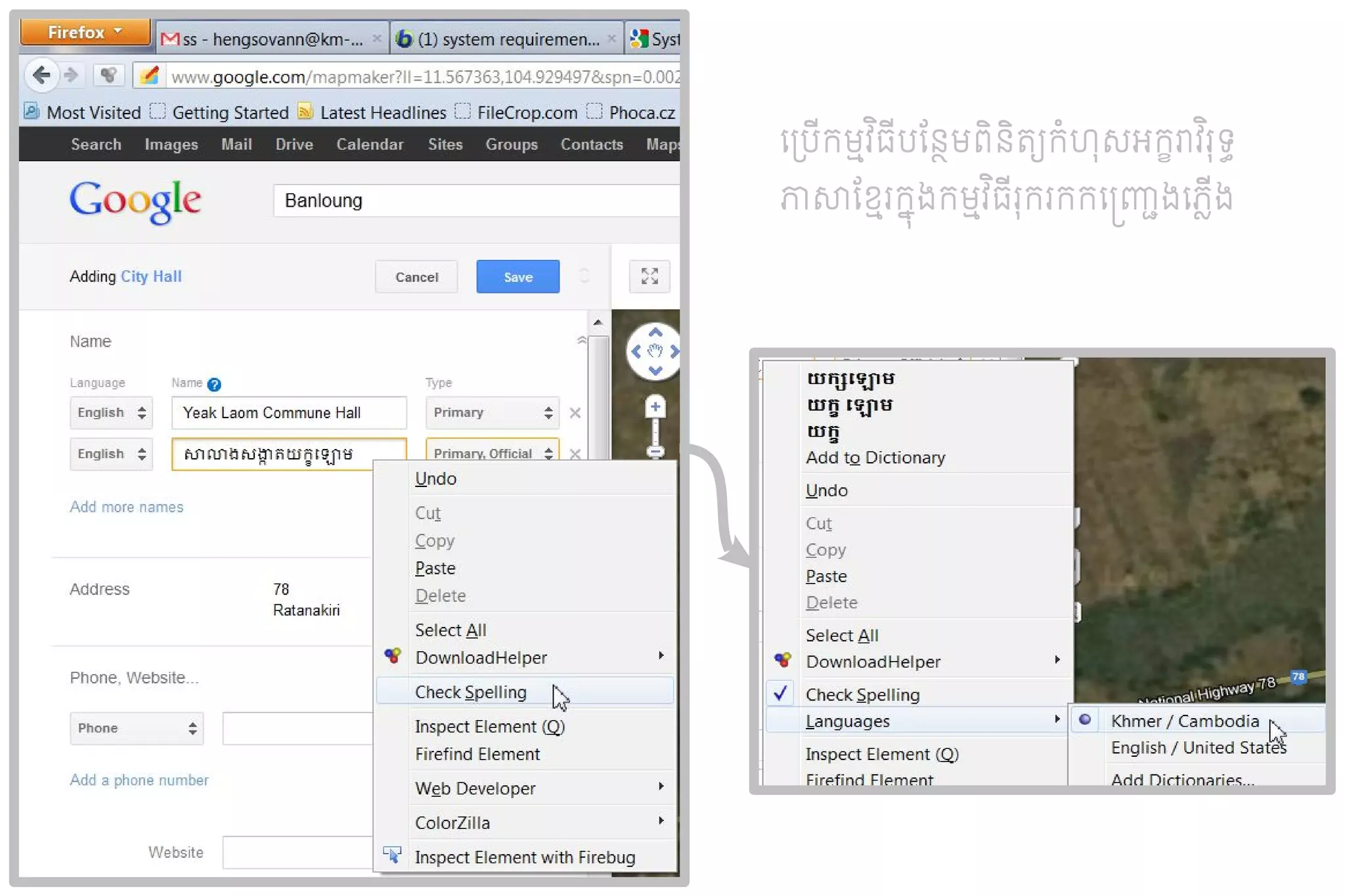The height and width of the screenshot is (896, 1345).
Task: Click the City Hall link
Action: pyautogui.click(x=151, y=276)
